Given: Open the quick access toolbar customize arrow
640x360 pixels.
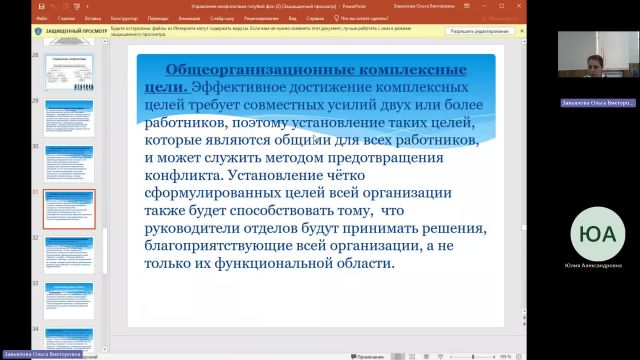Looking at the screenshot, I should [x=87, y=6].
